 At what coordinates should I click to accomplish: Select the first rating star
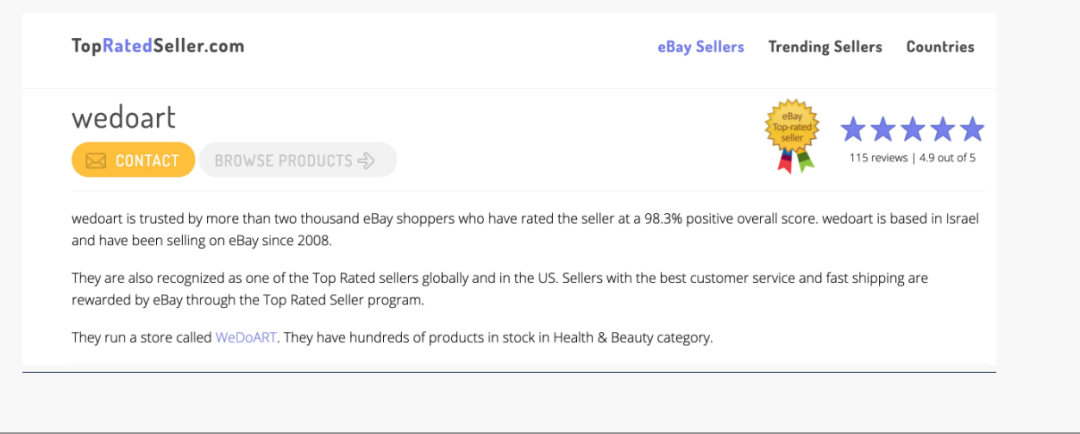point(853,129)
